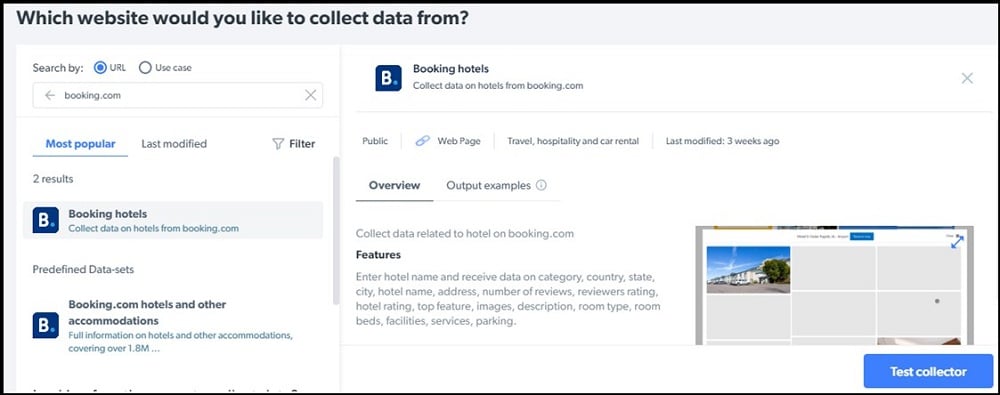Click the 'Predefined Data-sets' heading

coord(84,269)
